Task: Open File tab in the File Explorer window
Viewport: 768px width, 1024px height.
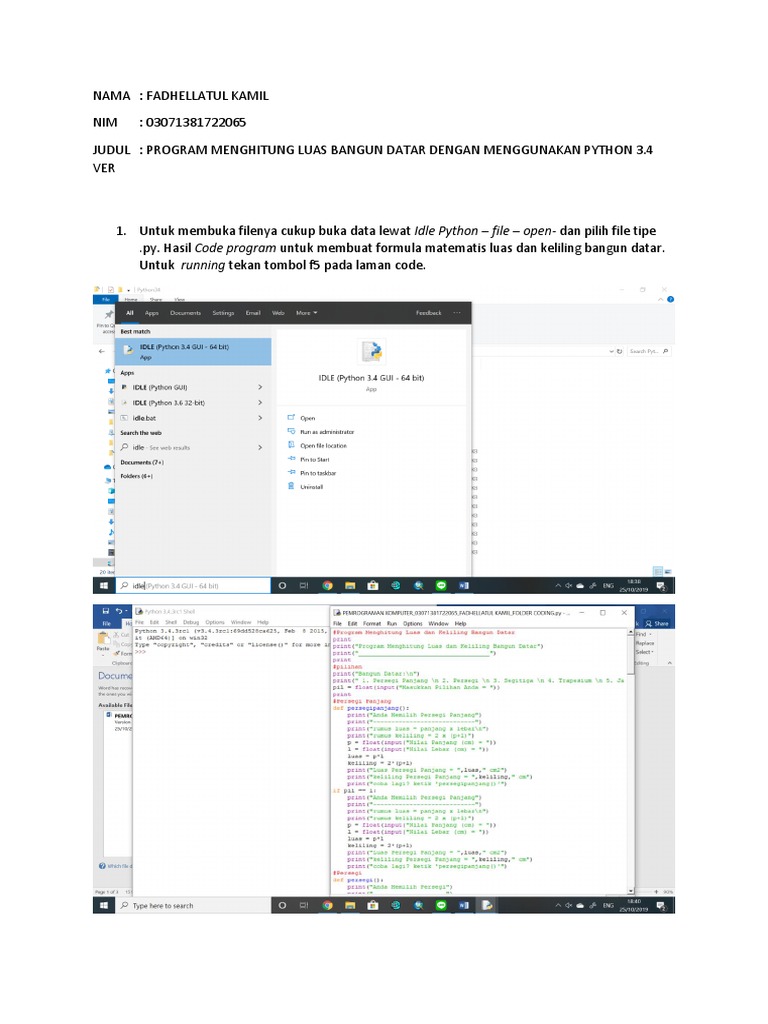Action: pyautogui.click(x=105, y=299)
